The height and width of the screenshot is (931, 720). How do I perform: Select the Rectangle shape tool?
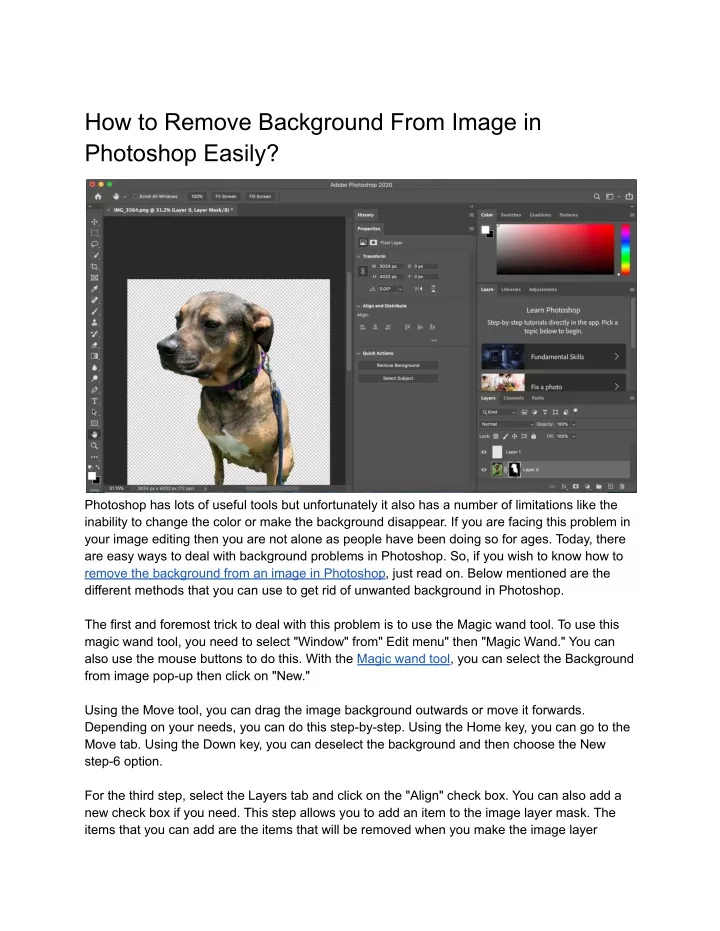point(94,423)
